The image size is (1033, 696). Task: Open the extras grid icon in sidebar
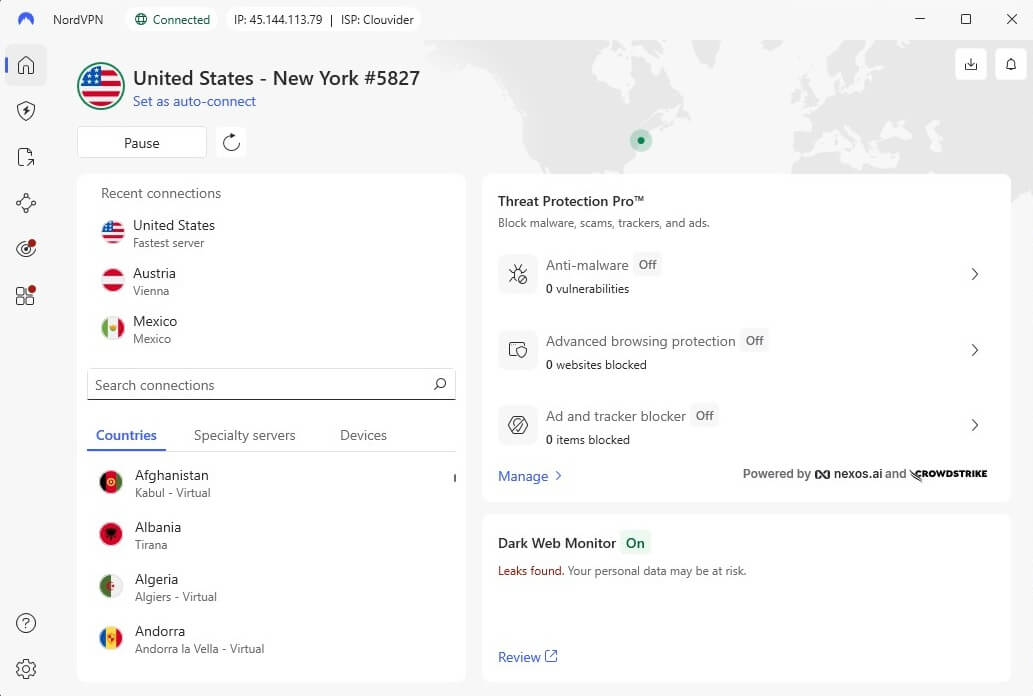(x=25, y=295)
